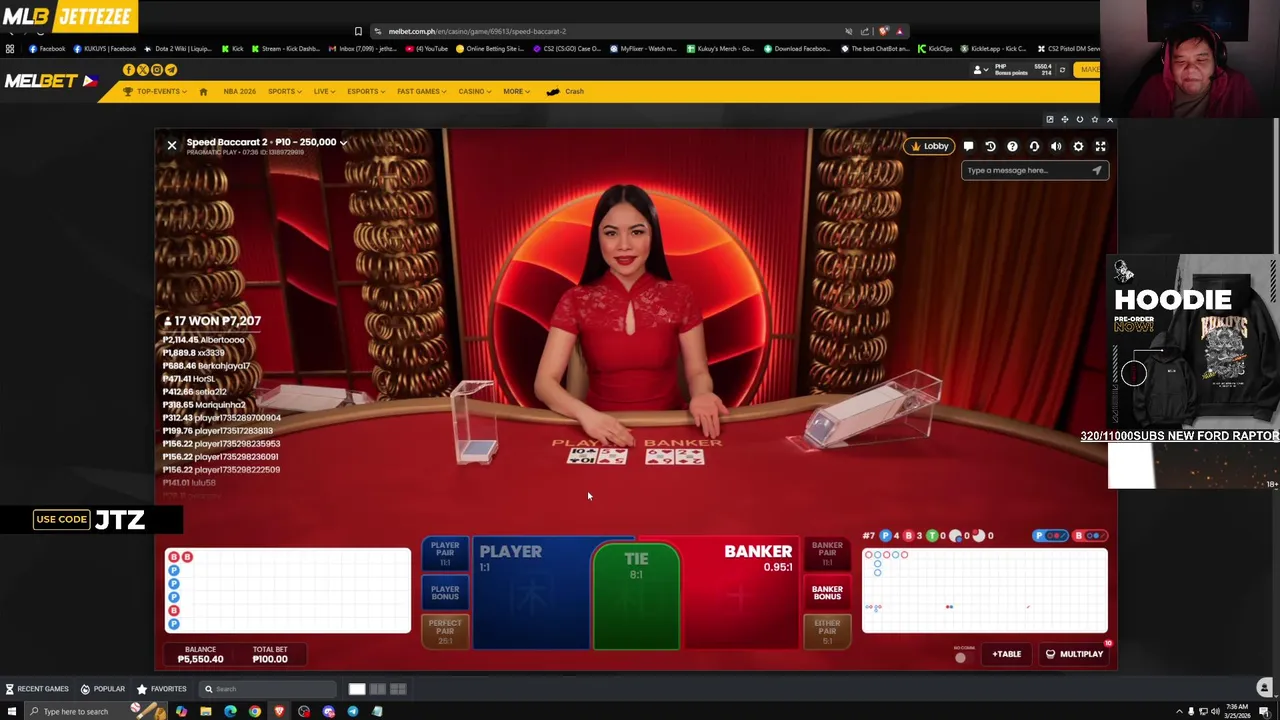Refresh account balance icon

[x=1062, y=70]
